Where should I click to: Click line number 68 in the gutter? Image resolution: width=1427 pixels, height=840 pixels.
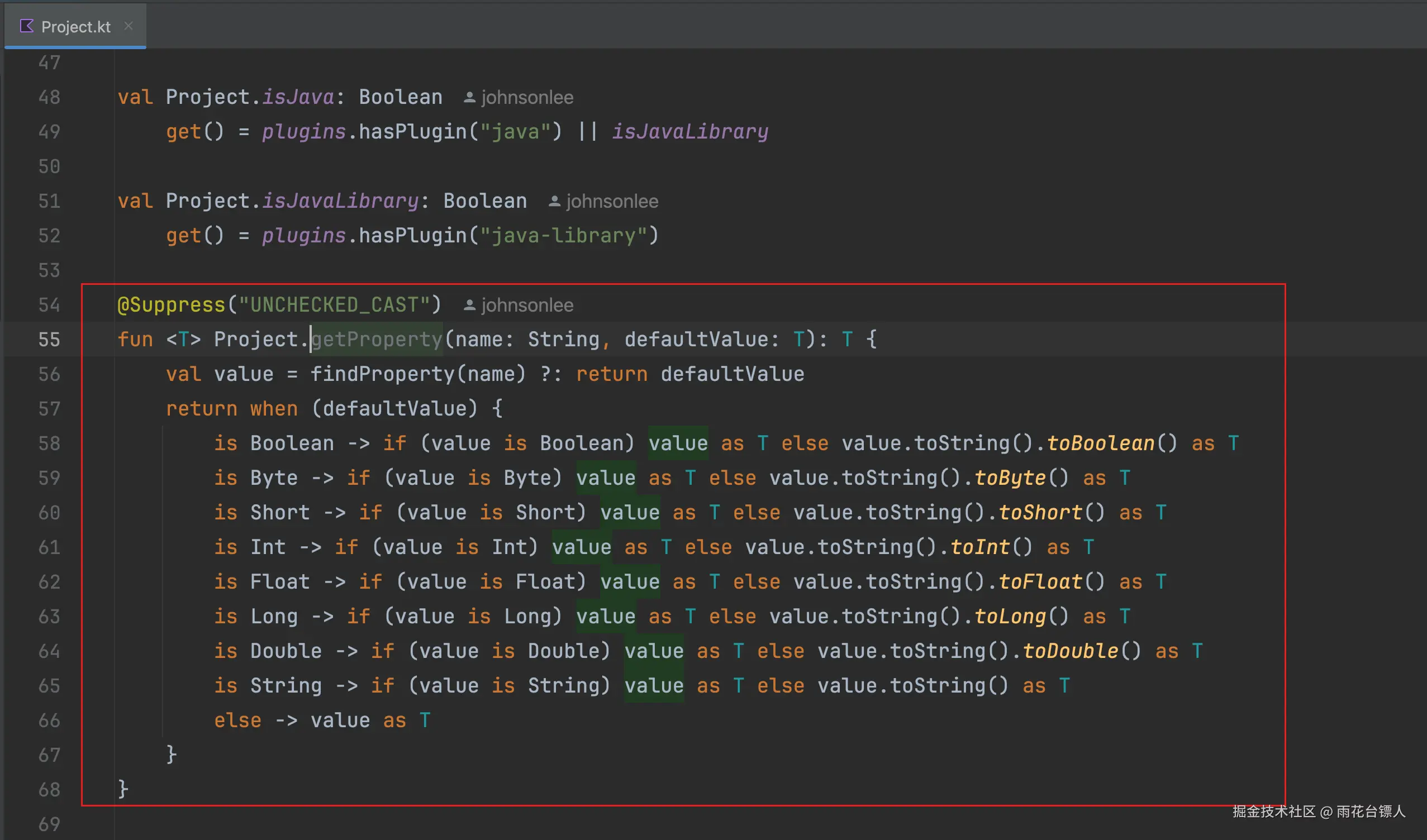pyautogui.click(x=49, y=790)
